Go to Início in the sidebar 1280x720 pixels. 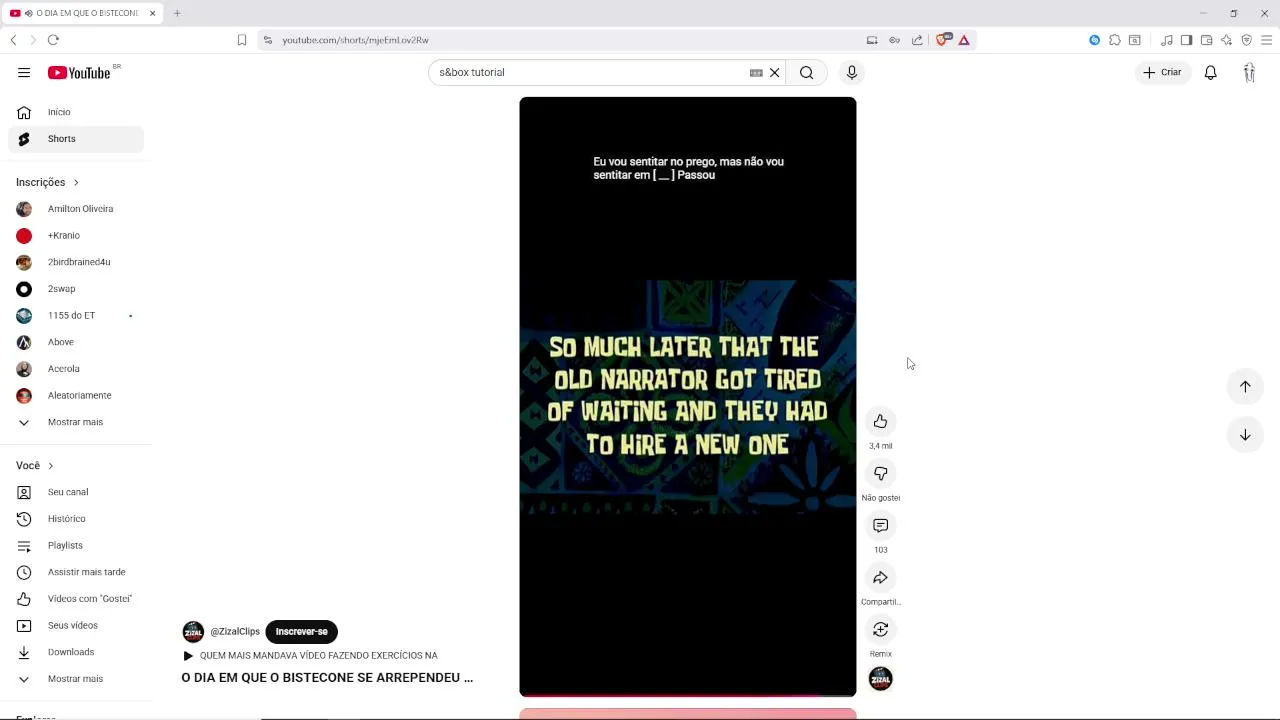pyautogui.click(x=76, y=112)
